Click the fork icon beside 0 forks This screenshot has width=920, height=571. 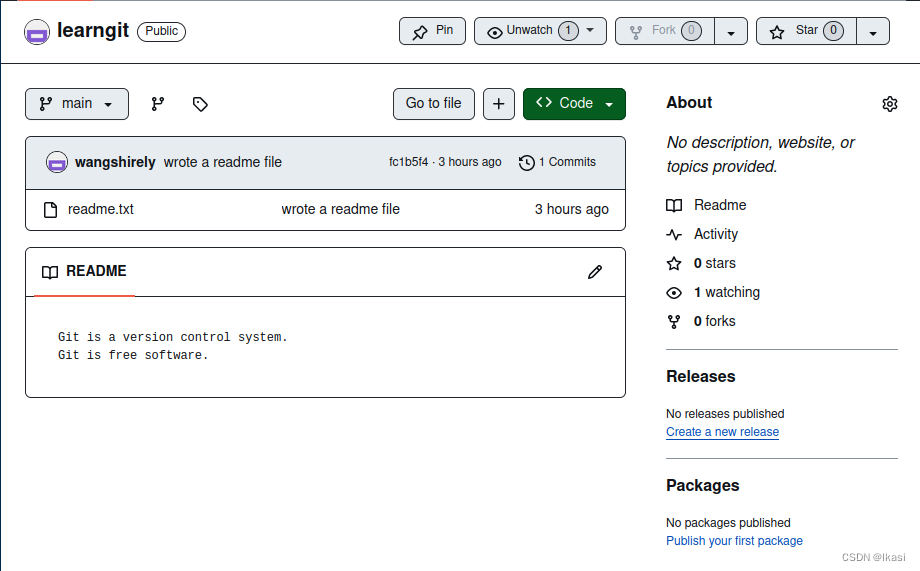click(x=674, y=322)
